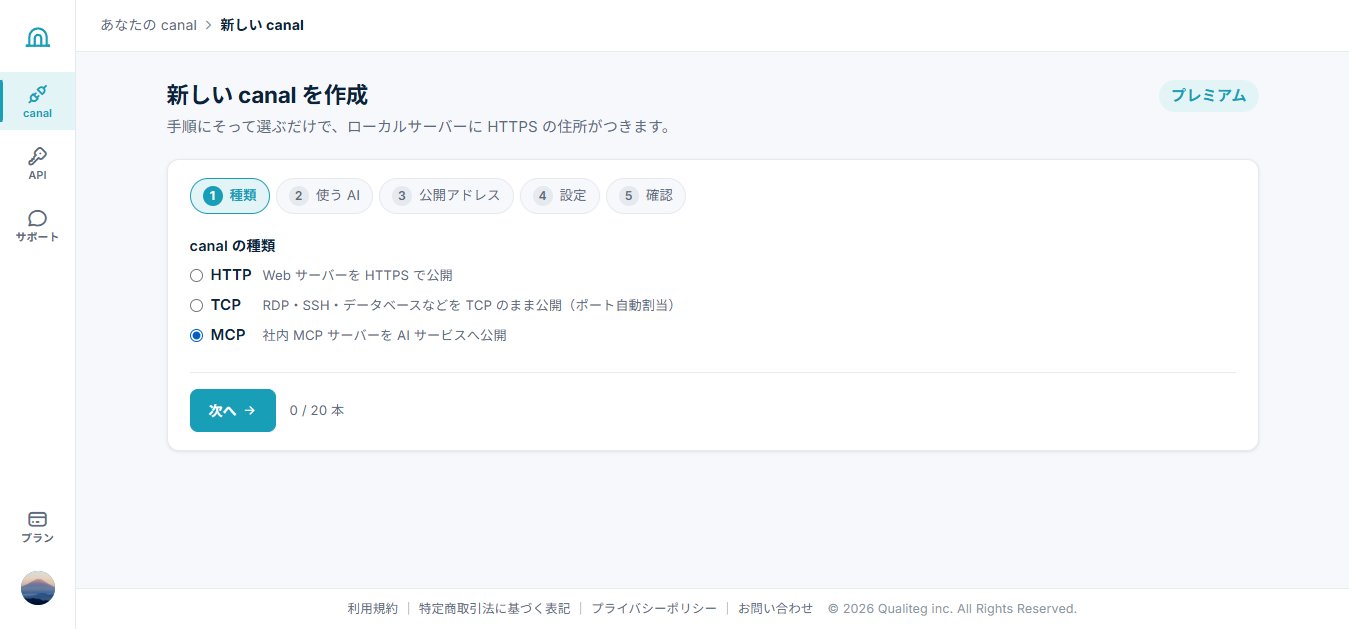This screenshot has height=629, width=1349.
Task: Click the © 2026 Qualiteg inc. copyright text
Action: pos(952,608)
